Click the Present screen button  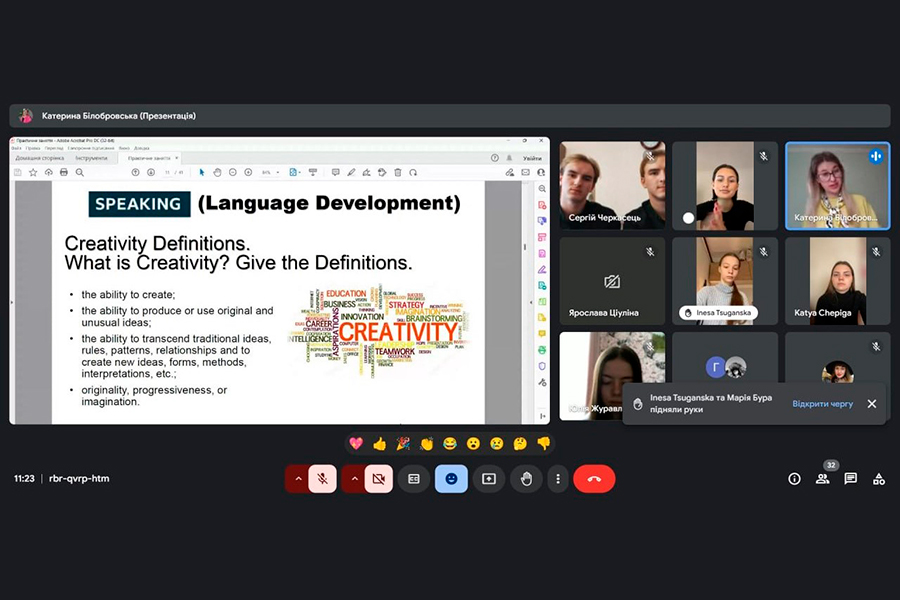point(489,479)
